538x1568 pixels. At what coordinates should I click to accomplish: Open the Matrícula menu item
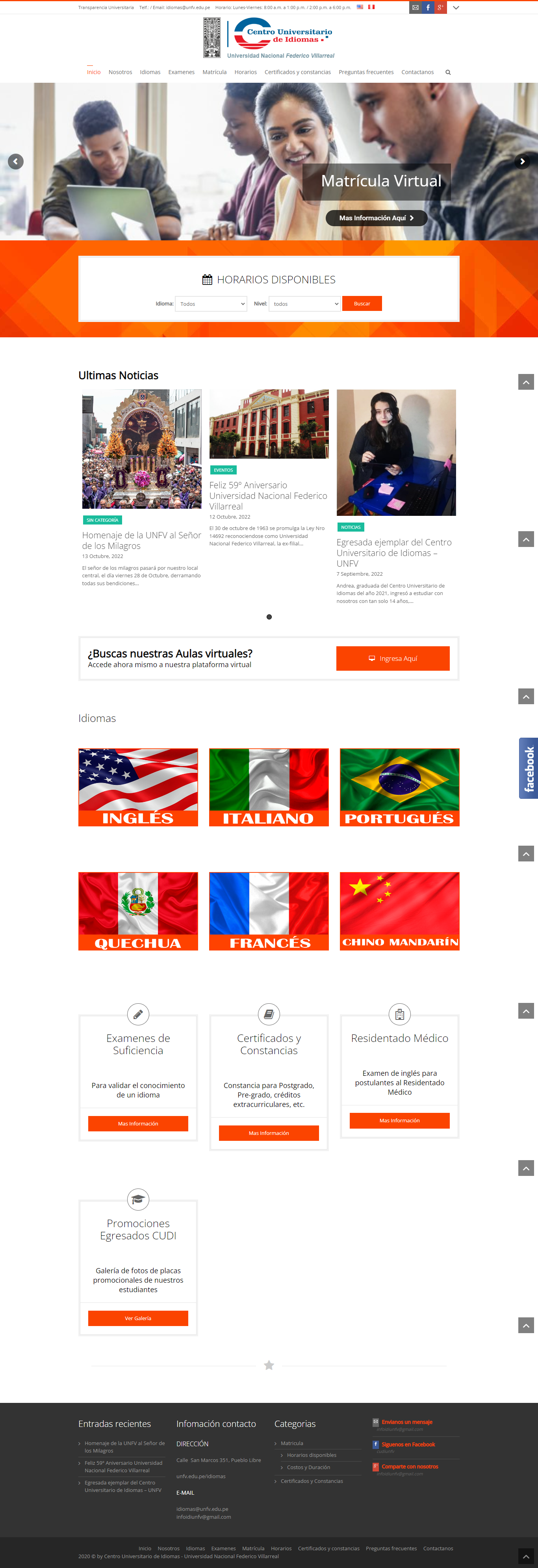point(214,73)
